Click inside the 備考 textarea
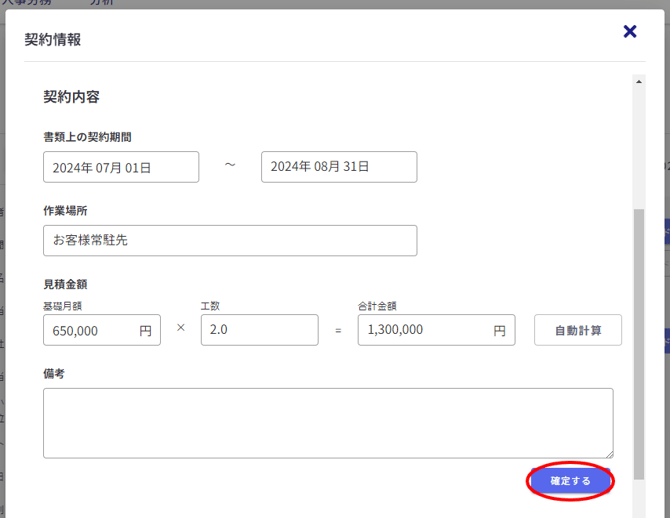This screenshot has height=518, width=670. click(x=328, y=423)
